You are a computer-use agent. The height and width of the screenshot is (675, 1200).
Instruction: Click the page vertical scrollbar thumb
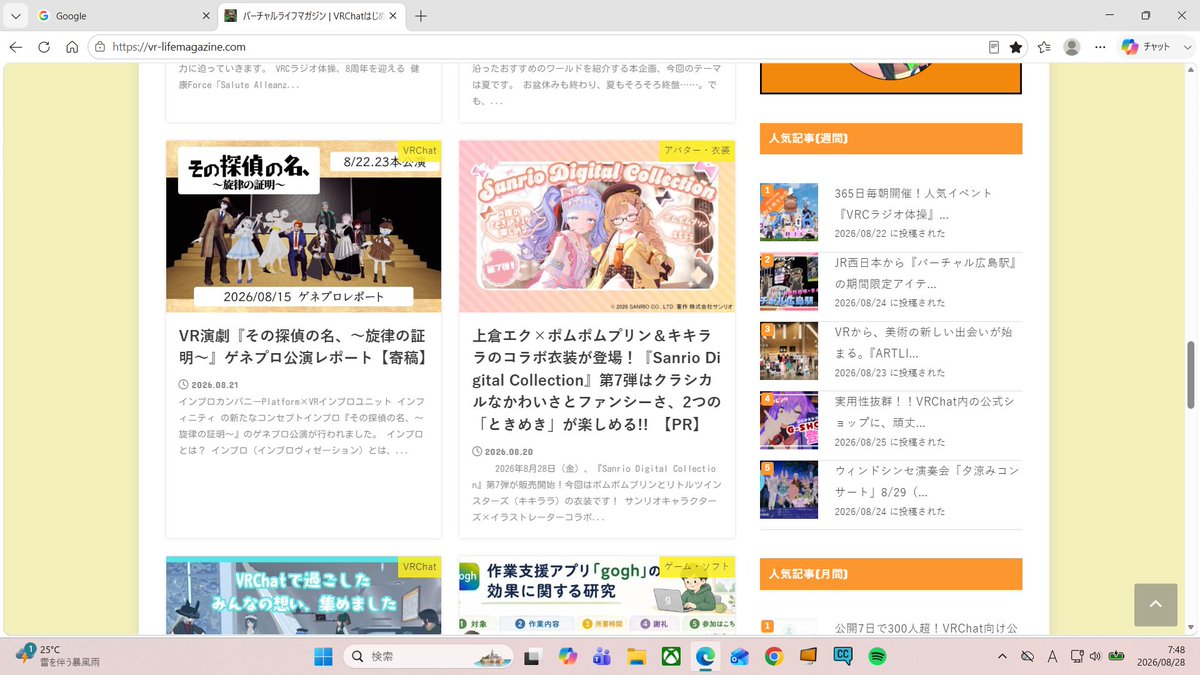1191,375
